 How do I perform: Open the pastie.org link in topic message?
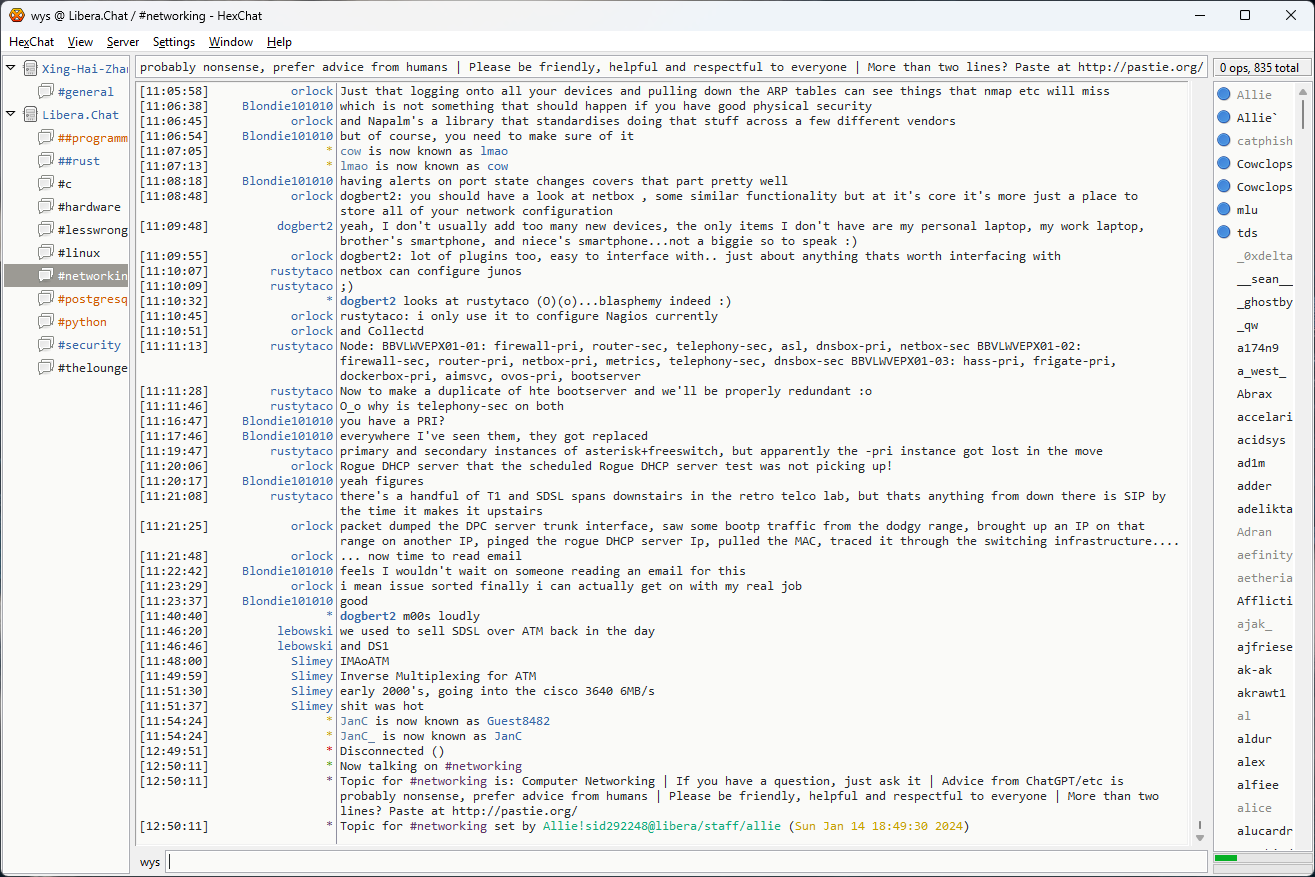[514, 811]
